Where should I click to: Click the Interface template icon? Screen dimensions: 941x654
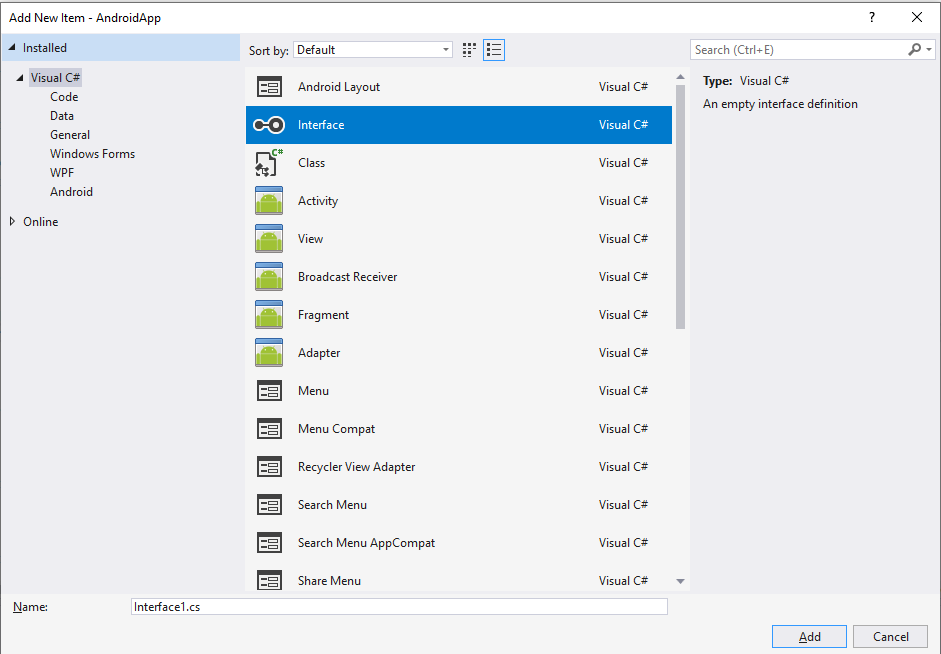click(x=269, y=125)
